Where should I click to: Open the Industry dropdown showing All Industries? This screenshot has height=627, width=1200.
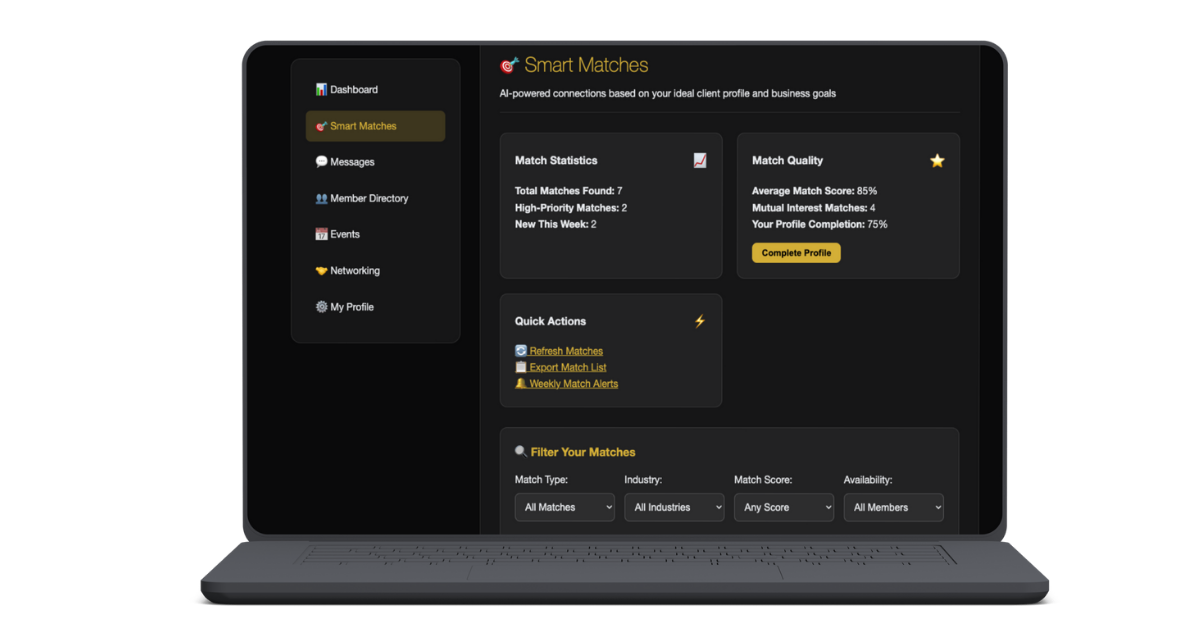click(674, 507)
